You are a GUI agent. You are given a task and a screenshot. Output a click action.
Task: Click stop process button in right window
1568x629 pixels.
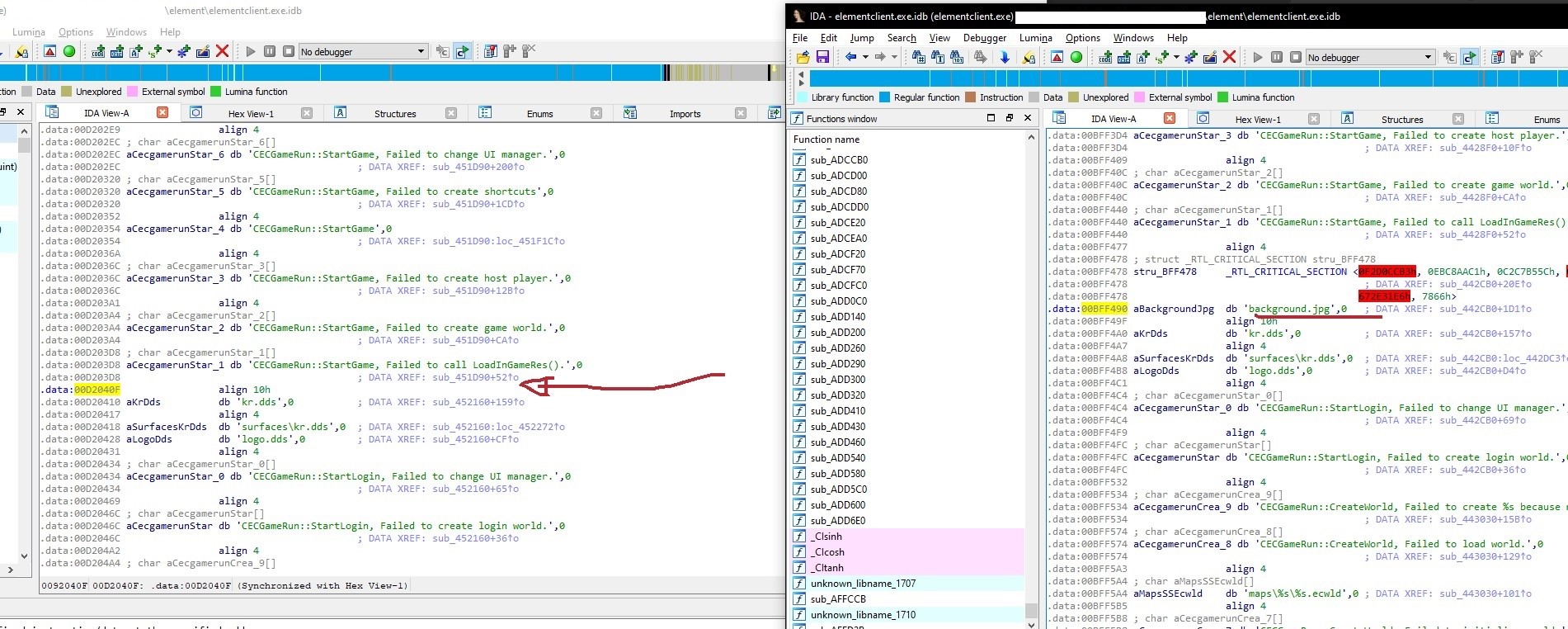(1296, 57)
